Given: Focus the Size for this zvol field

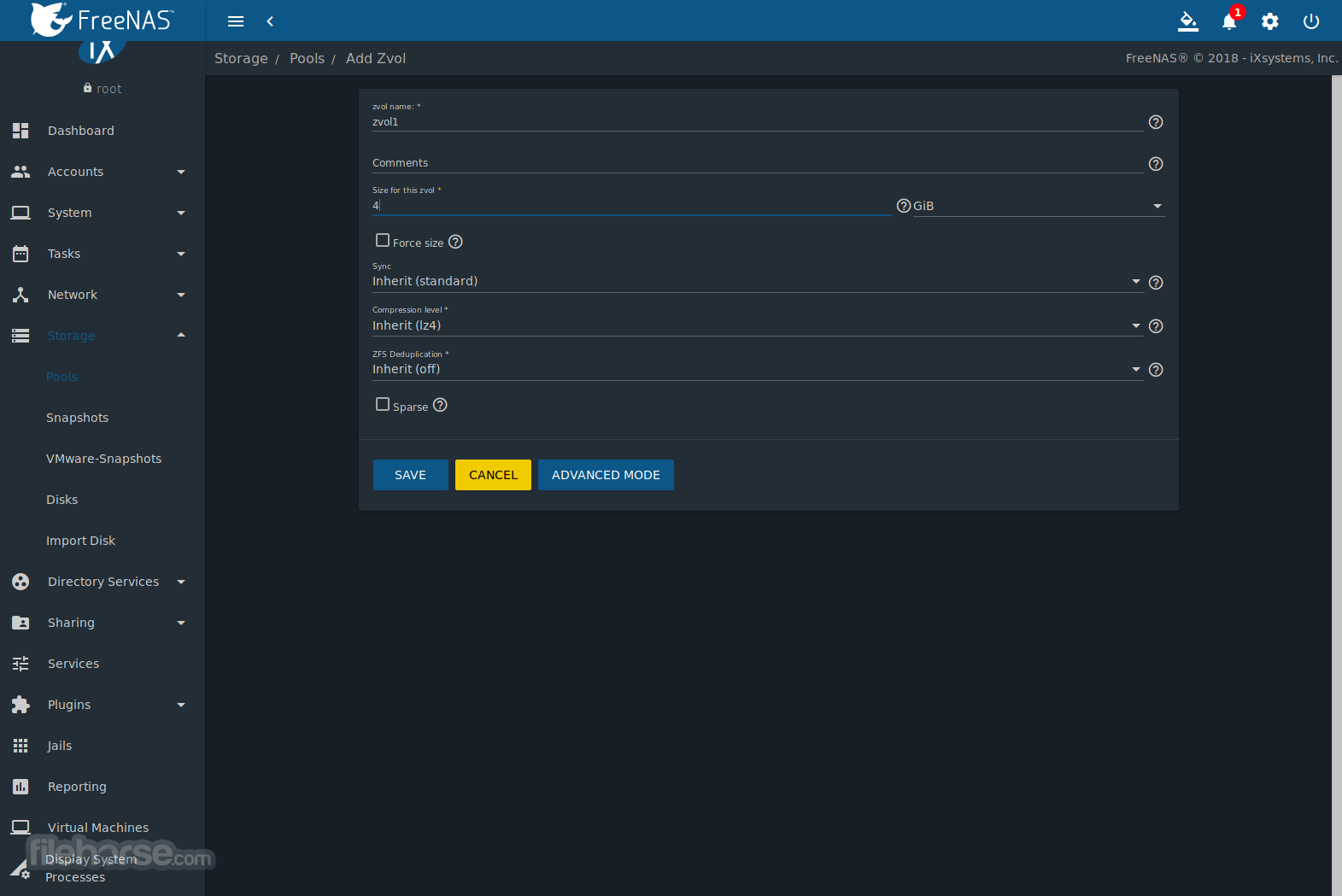Looking at the screenshot, I should [632, 206].
